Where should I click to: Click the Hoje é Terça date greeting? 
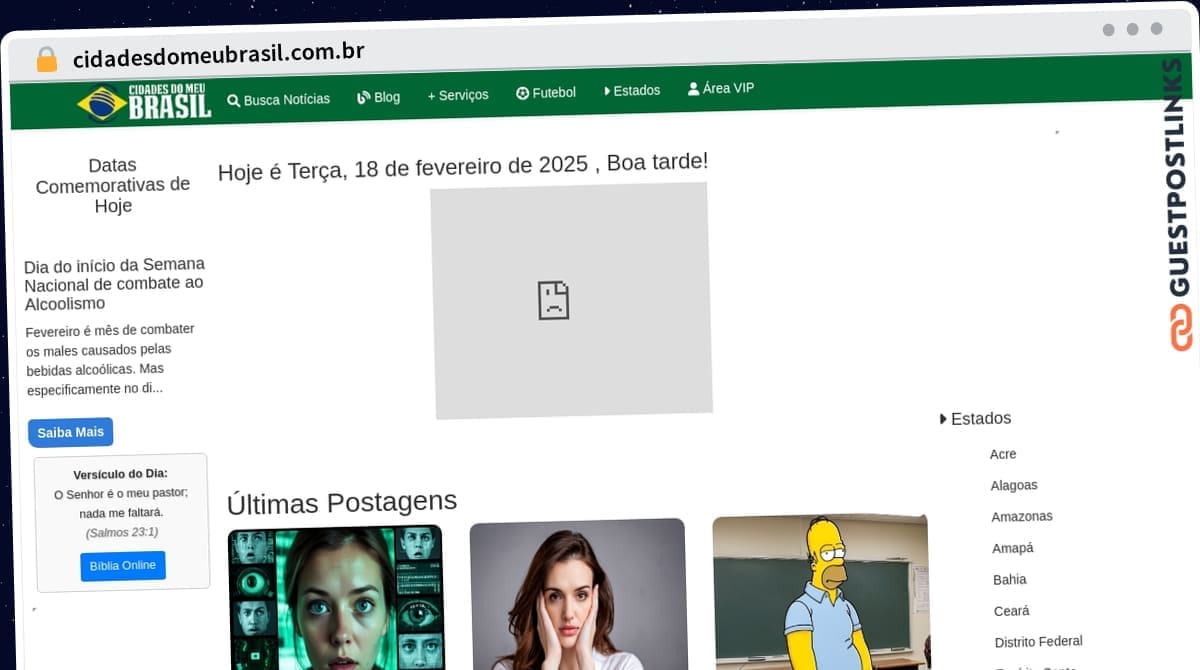pos(463,167)
